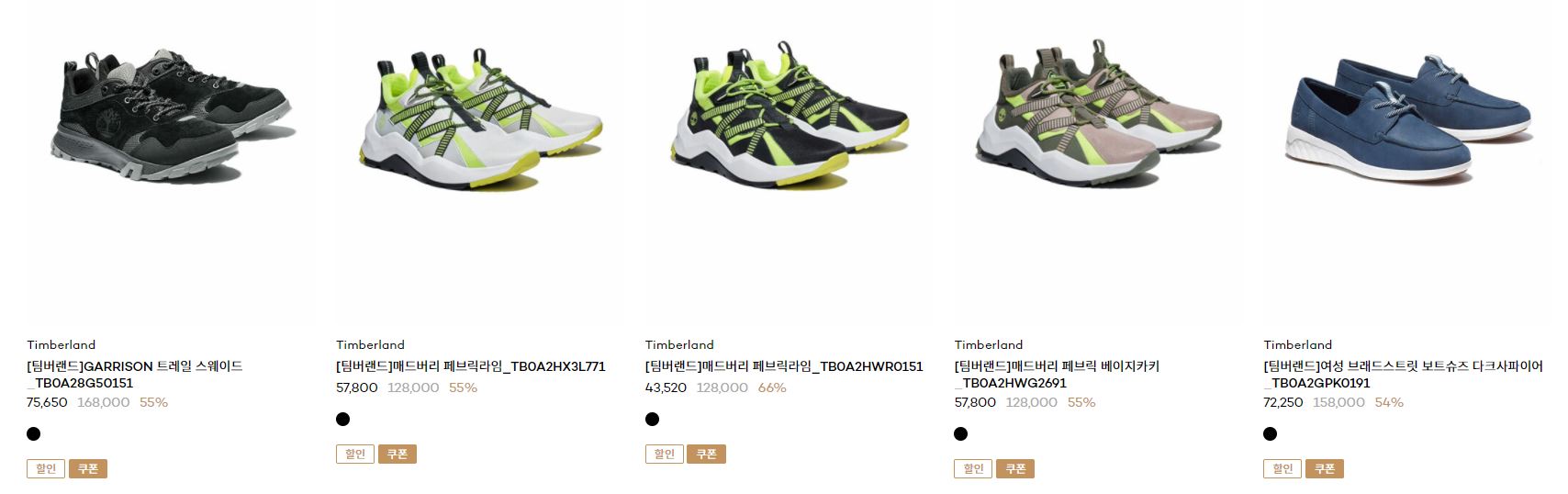This screenshot has height=494, width=1568.
Task: Select black color swatch under GARRISON shoe
Action: (33, 433)
